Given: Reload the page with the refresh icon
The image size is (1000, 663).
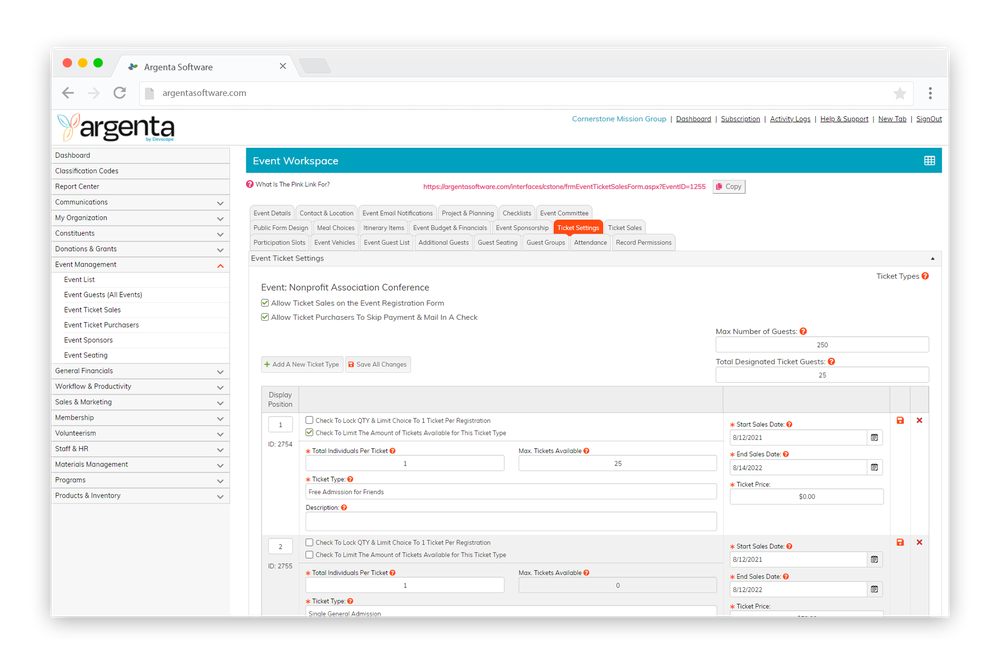Looking at the screenshot, I should coord(119,93).
